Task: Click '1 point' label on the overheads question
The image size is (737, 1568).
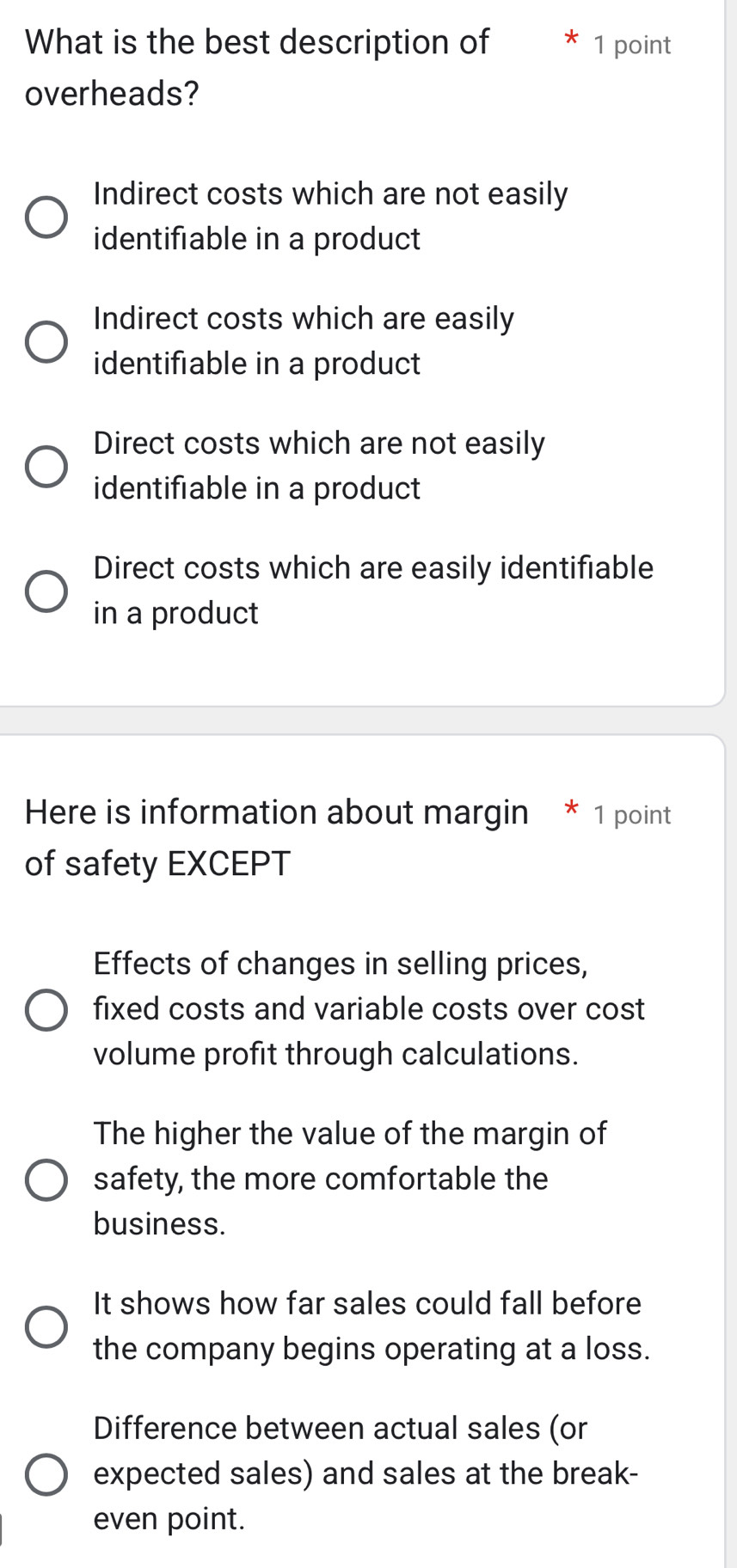Action: click(x=632, y=45)
